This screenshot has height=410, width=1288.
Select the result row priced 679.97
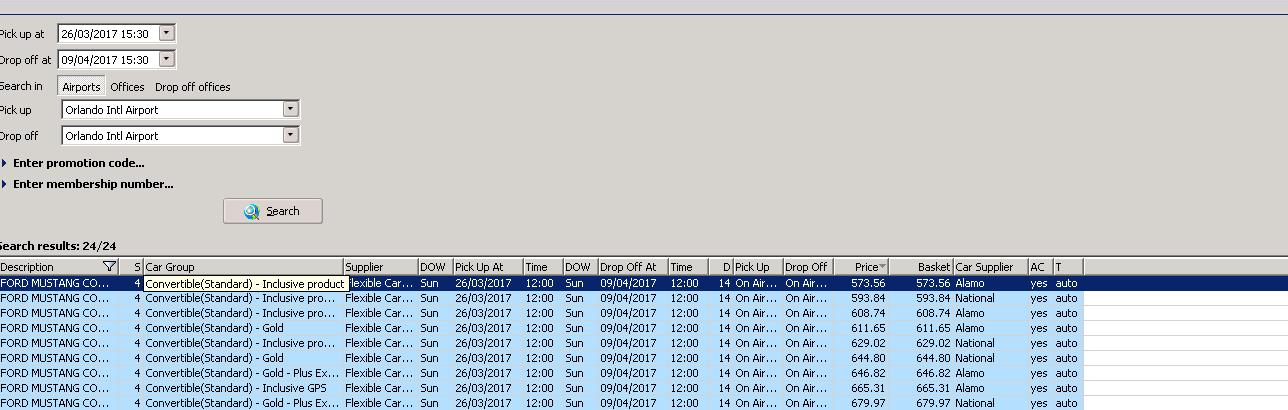tap(542, 403)
